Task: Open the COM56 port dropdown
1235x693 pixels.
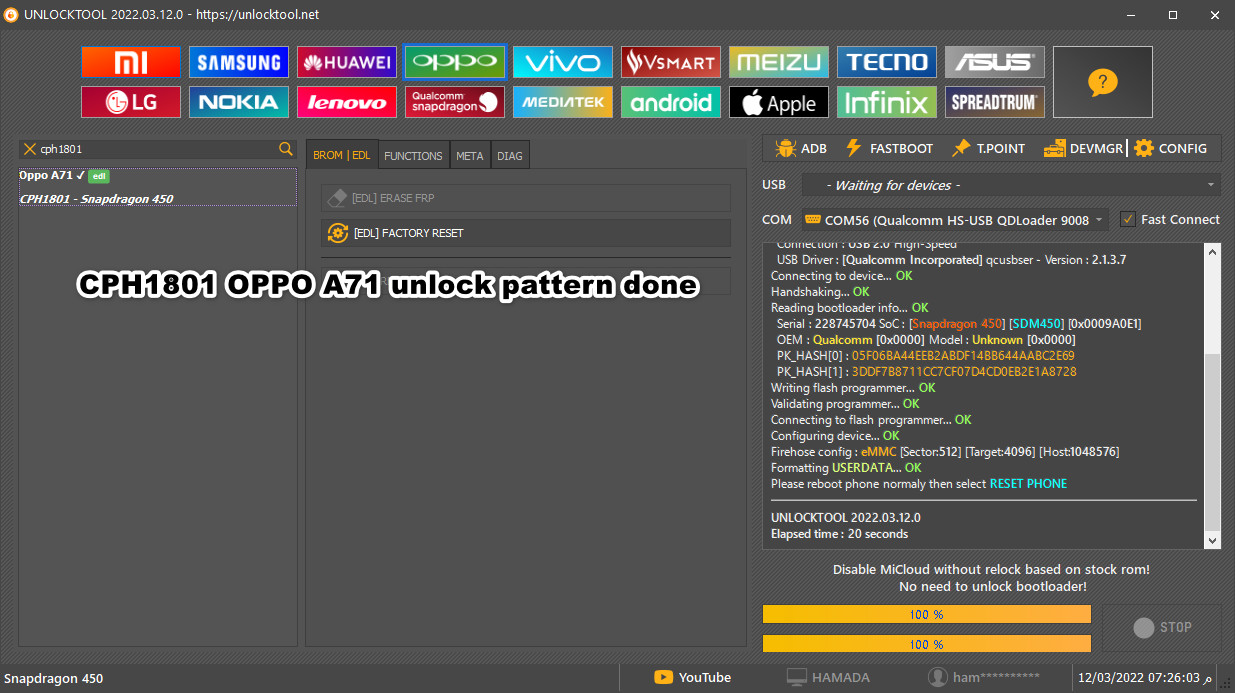Action: point(954,219)
